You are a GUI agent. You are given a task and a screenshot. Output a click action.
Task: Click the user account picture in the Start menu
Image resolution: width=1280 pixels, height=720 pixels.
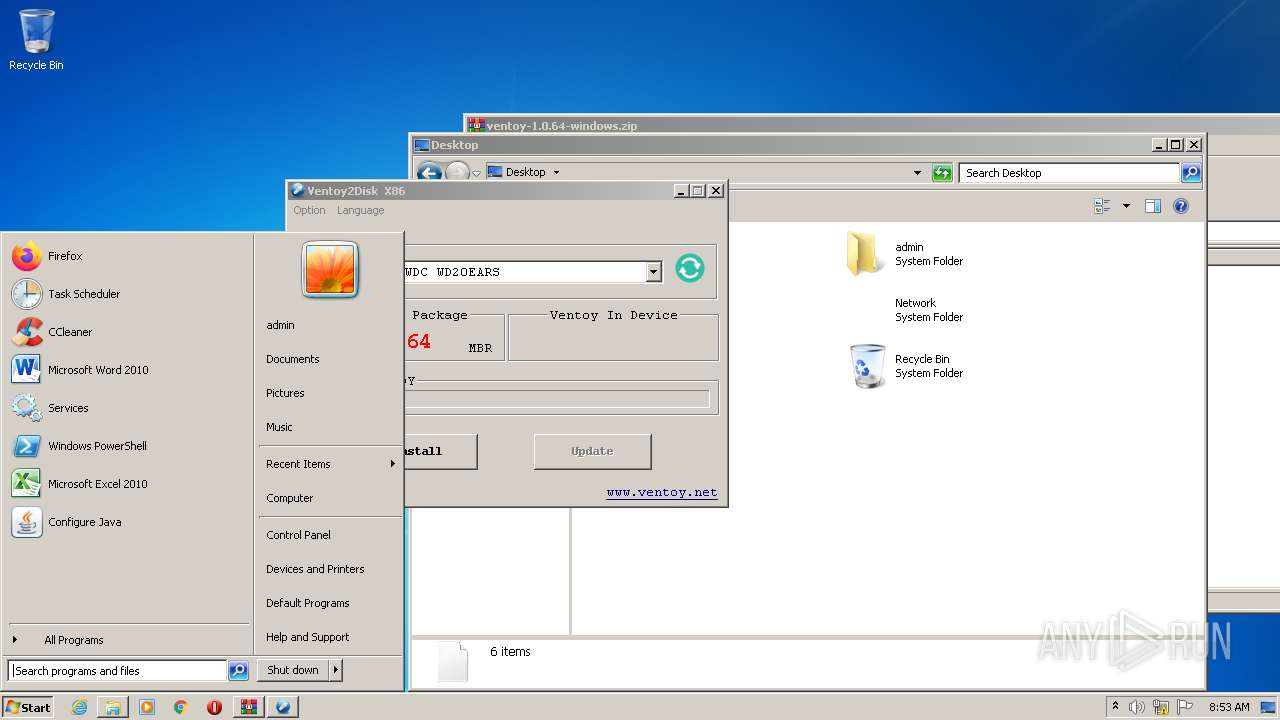pos(330,270)
